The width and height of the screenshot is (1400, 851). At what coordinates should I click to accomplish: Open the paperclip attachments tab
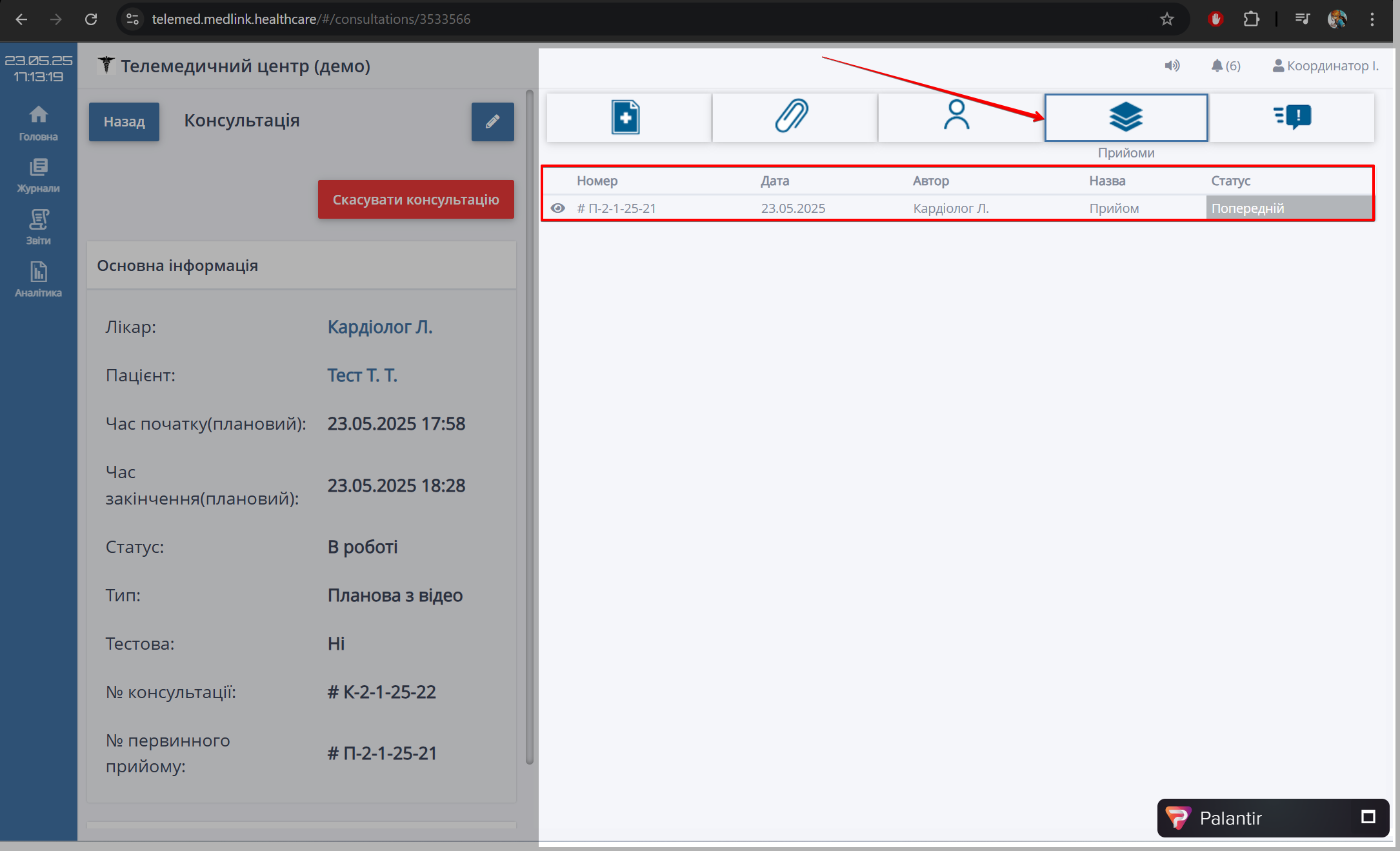[794, 117]
